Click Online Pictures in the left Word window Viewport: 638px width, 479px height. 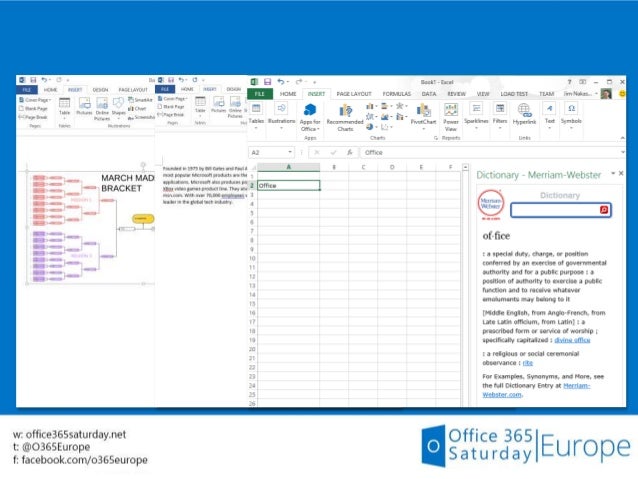[102, 109]
